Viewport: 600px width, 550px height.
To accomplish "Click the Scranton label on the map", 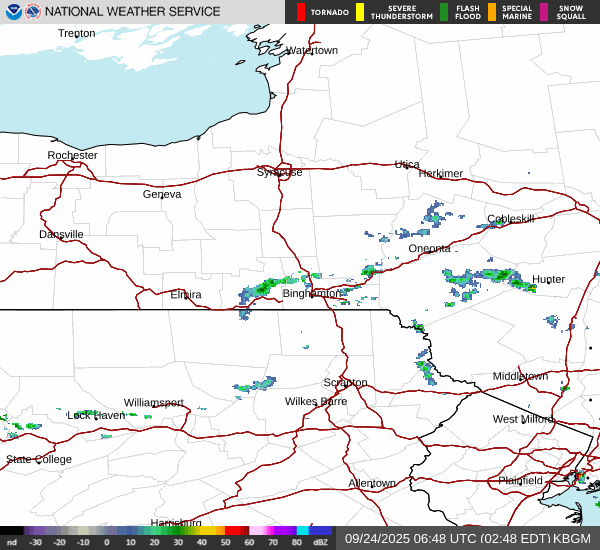I will [x=345, y=383].
